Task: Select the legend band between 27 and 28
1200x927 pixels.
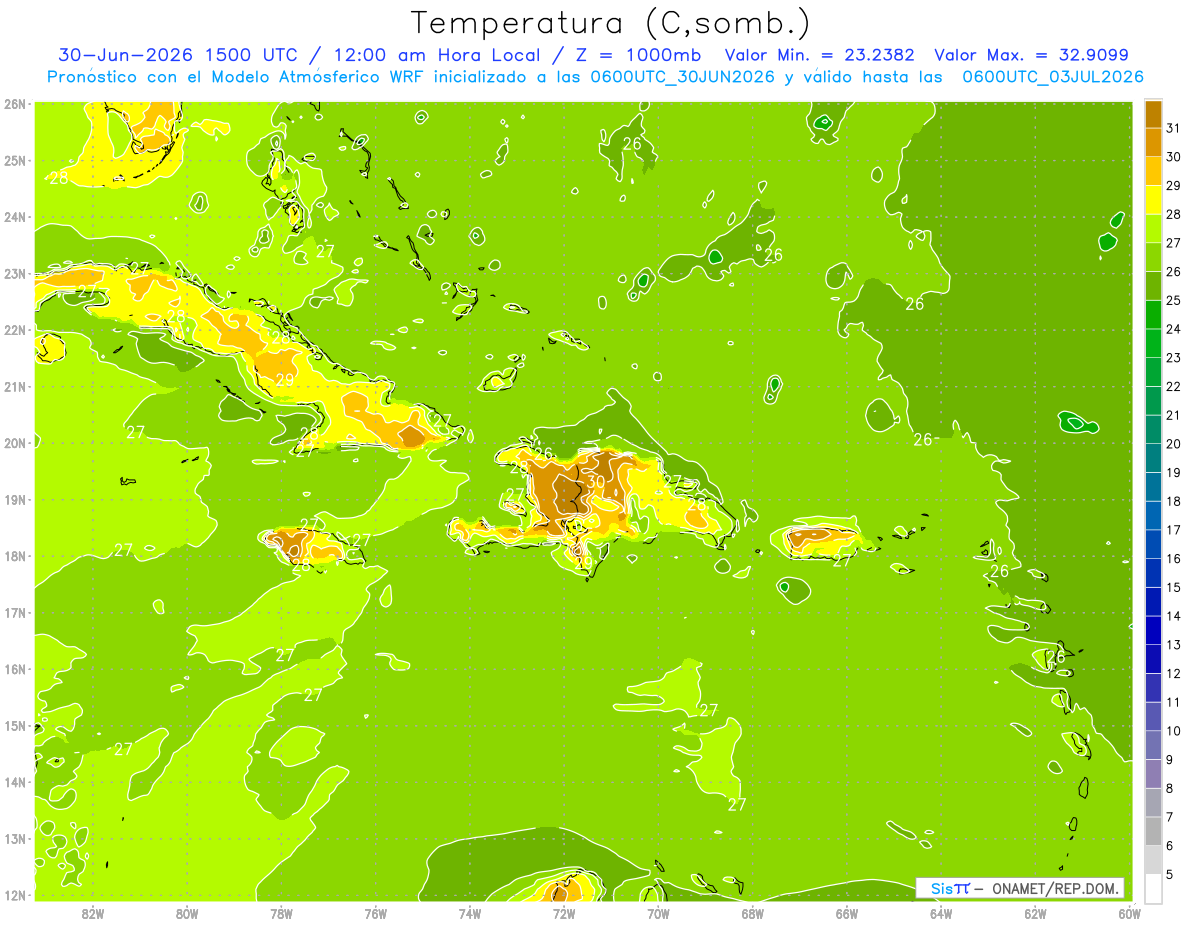Action: (1153, 229)
